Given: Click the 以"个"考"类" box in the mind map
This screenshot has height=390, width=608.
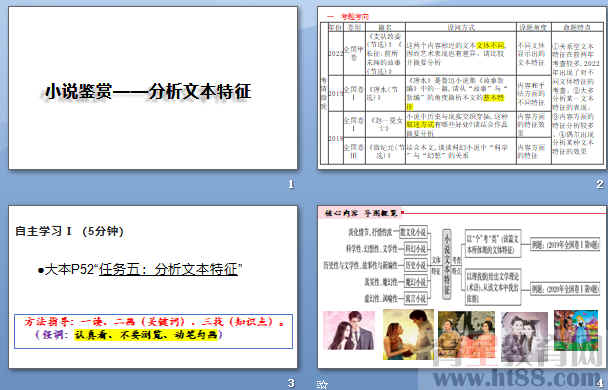Looking at the screenshot, I should click(493, 244).
